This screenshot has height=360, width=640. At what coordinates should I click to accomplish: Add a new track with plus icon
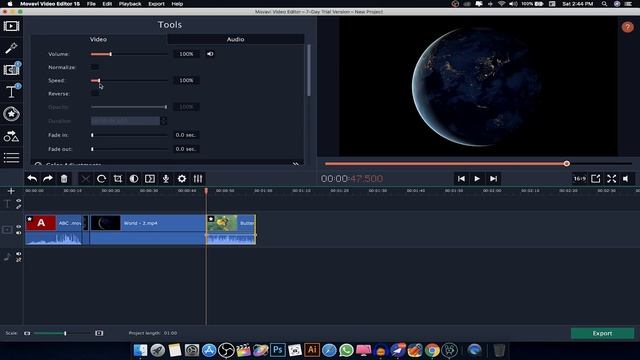[11, 191]
